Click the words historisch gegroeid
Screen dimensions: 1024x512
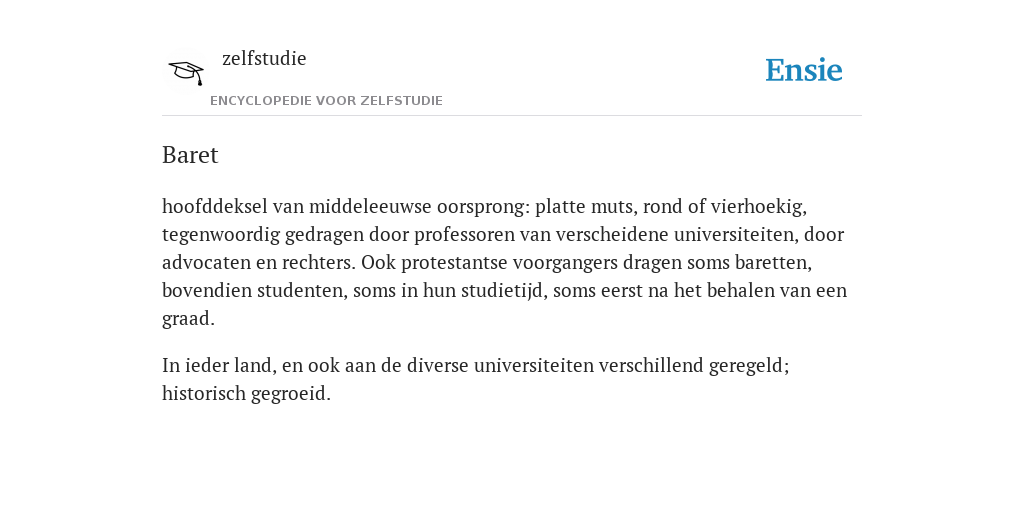pyautogui.click(x=246, y=394)
